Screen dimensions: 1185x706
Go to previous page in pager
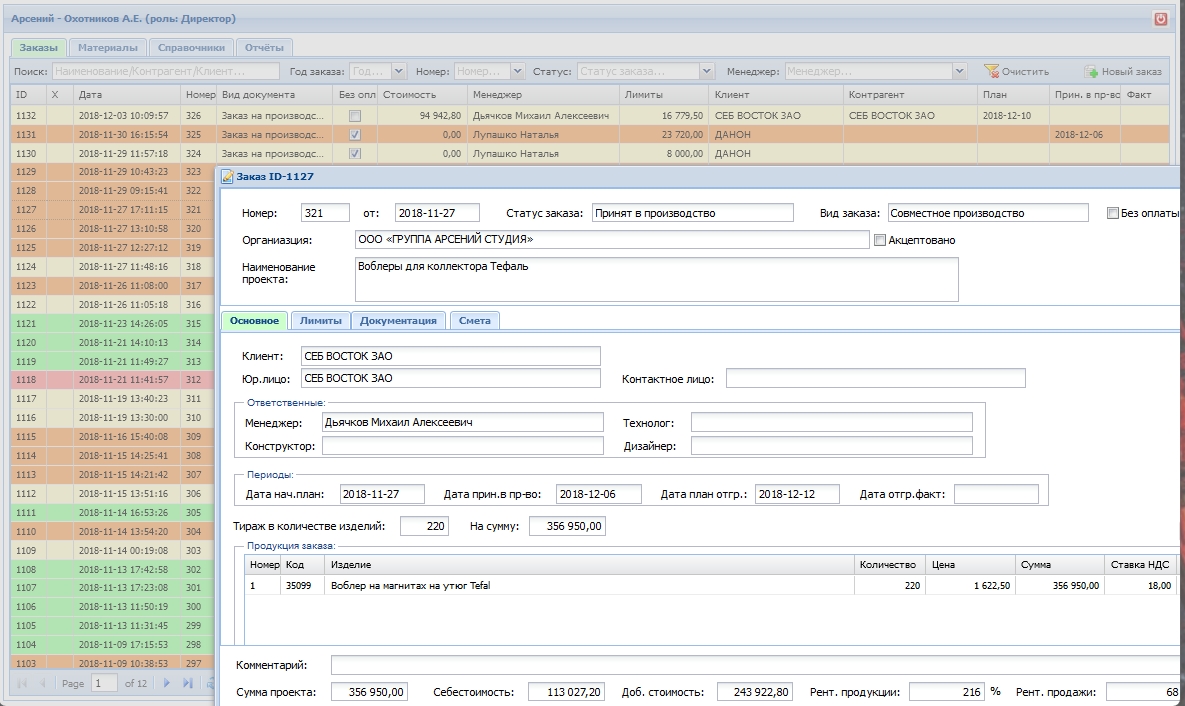point(42,683)
